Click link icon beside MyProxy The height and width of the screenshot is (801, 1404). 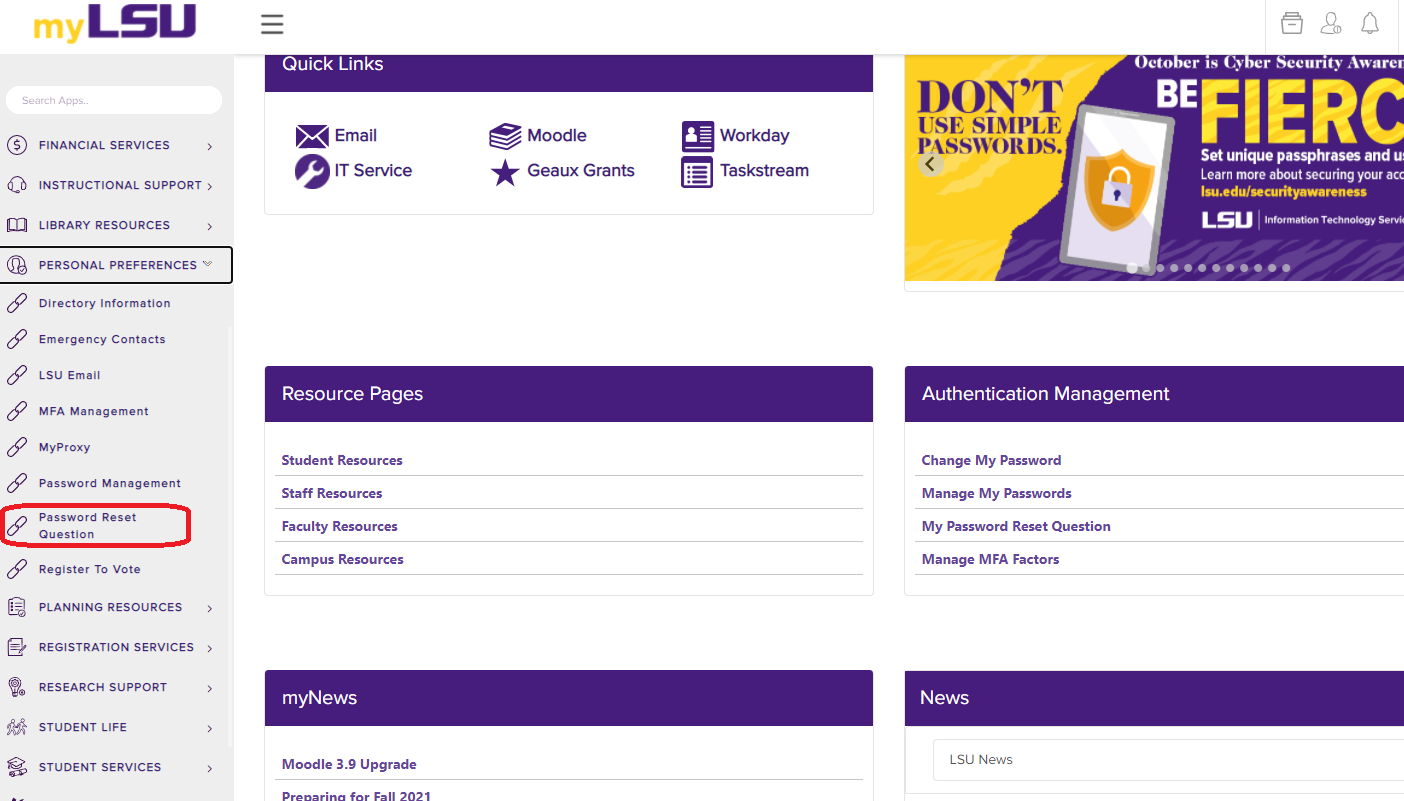pos(17,447)
